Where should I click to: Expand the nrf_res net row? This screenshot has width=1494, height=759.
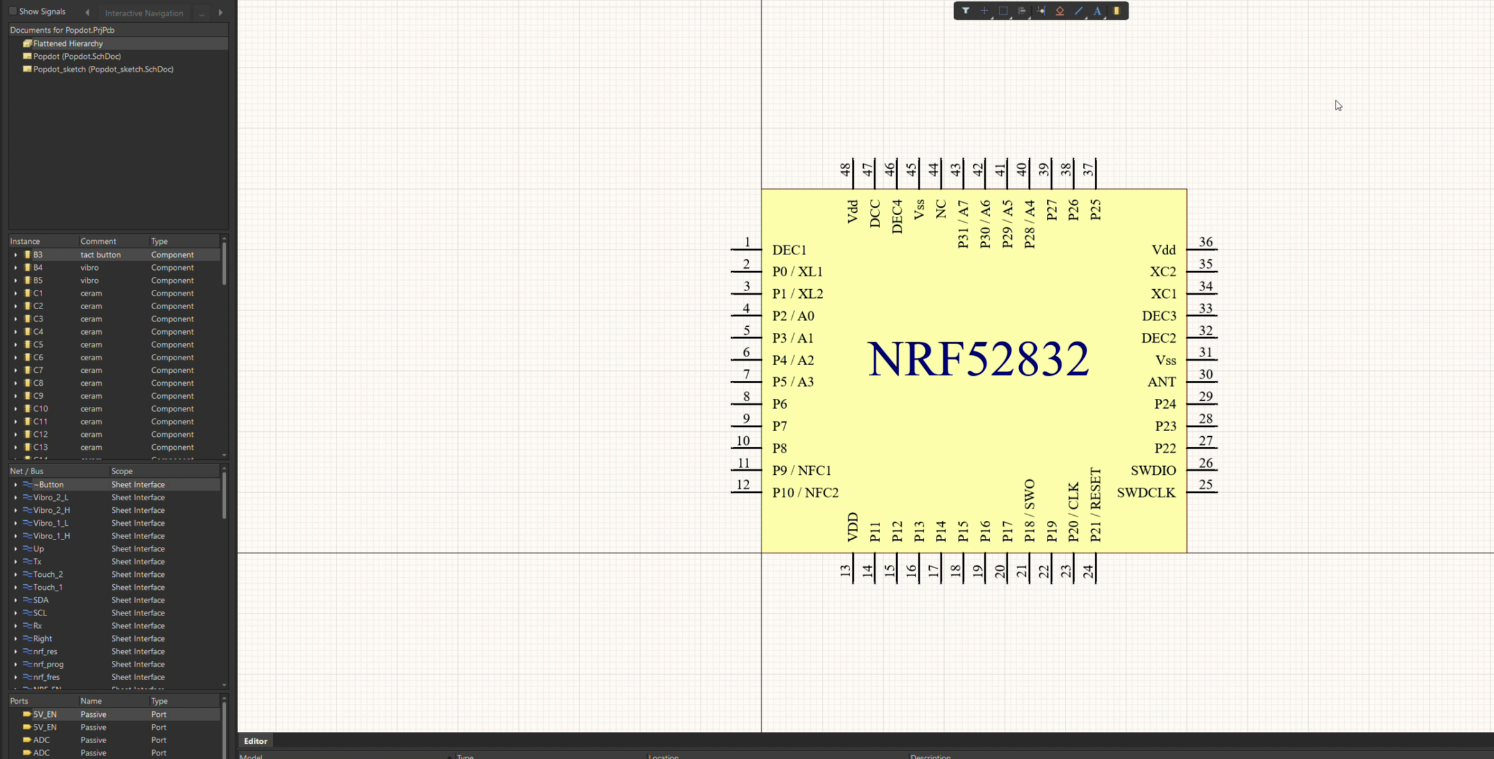15,651
